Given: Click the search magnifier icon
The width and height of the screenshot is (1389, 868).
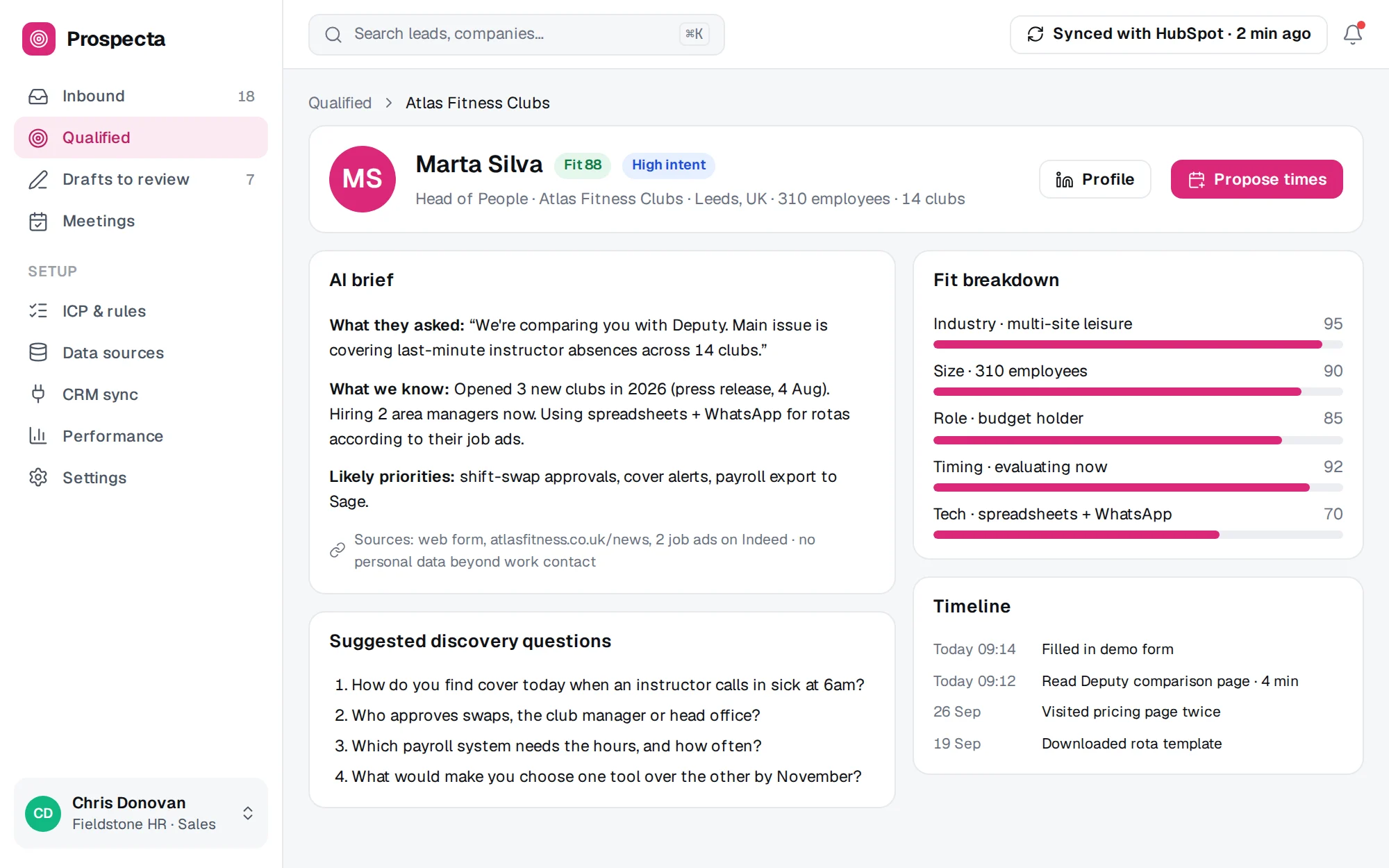Looking at the screenshot, I should (x=333, y=34).
